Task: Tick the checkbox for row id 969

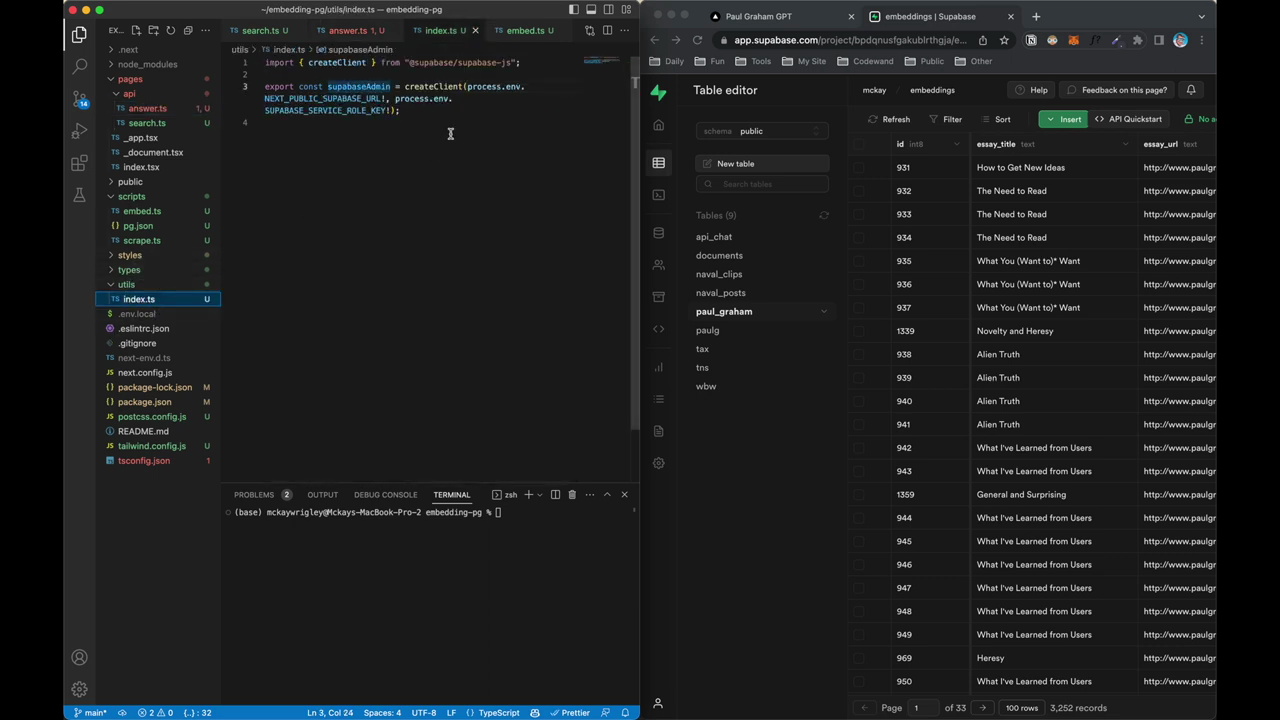Action: pyautogui.click(x=859, y=658)
